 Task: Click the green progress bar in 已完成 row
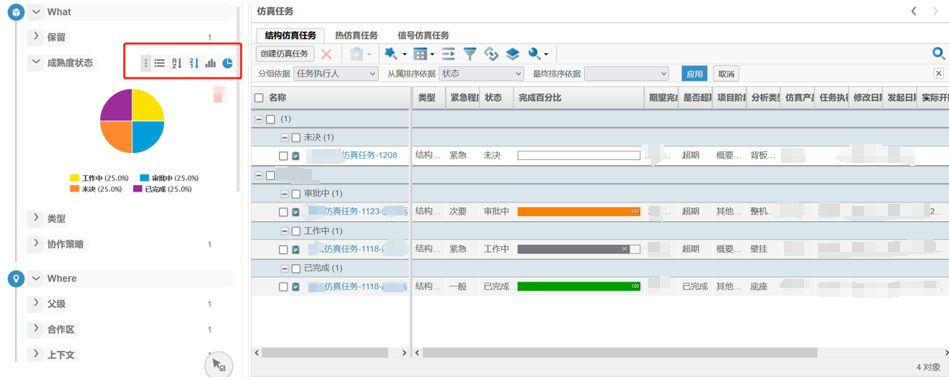[x=579, y=286]
